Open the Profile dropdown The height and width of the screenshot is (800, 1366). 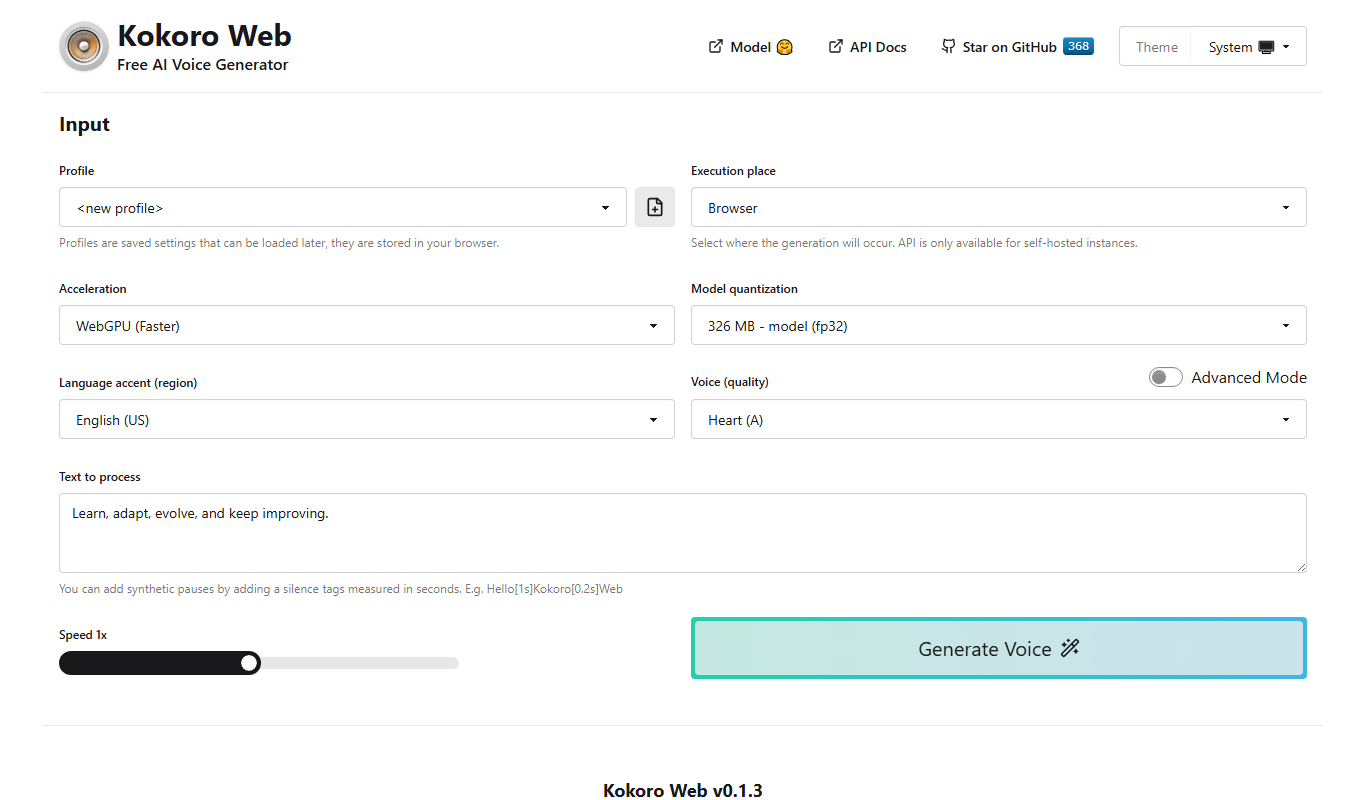click(x=343, y=207)
